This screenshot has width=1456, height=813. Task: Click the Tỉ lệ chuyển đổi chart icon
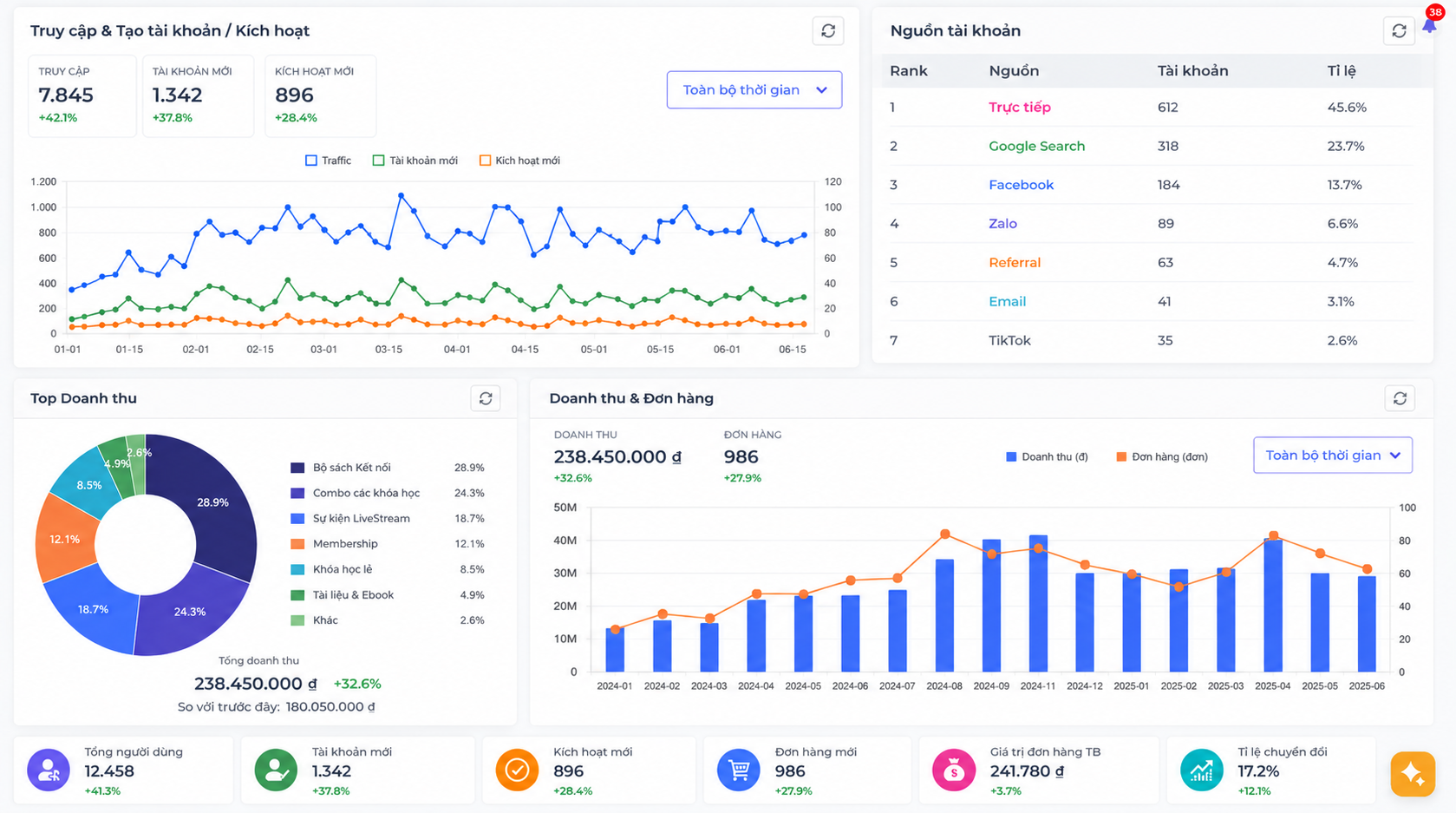coord(1202,770)
